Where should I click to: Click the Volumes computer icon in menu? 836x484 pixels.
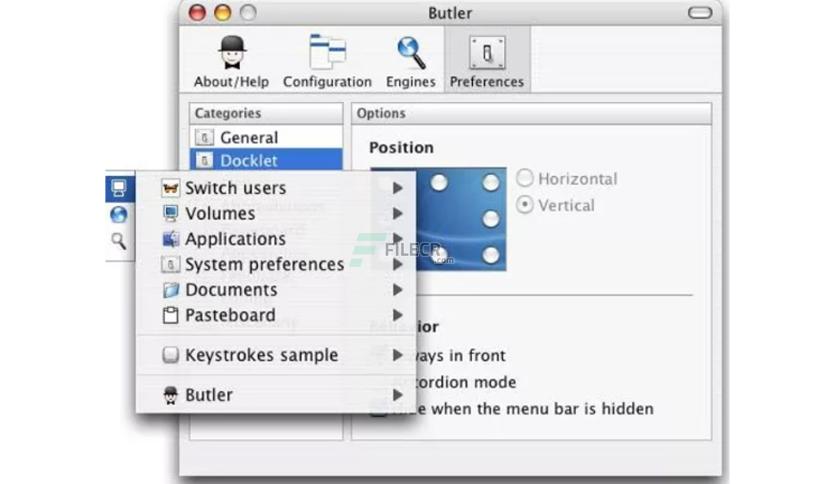pos(170,213)
